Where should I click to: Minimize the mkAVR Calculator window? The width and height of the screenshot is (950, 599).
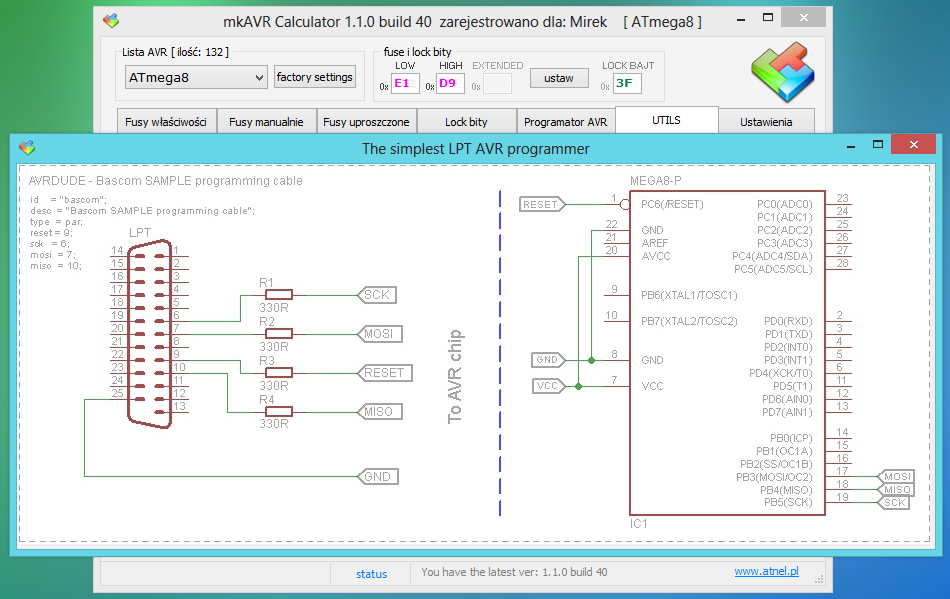[741, 19]
